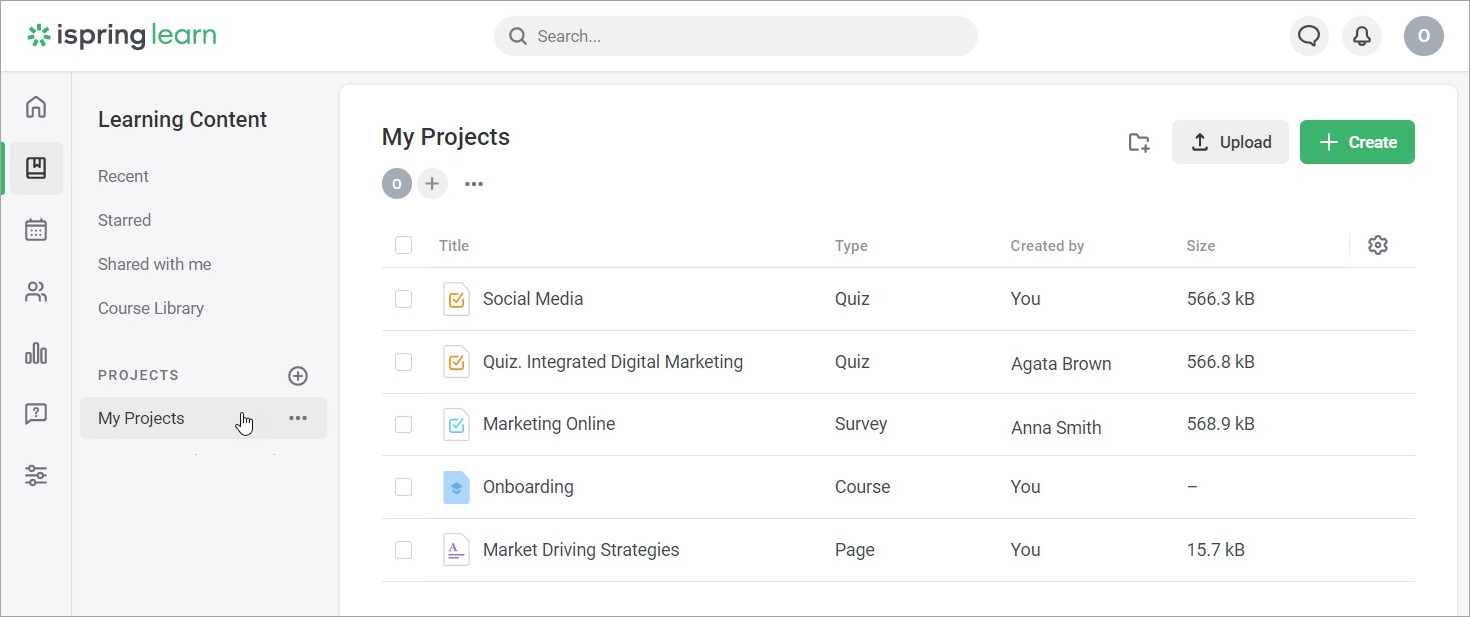Go to Recent in Learning Content
This screenshot has width=1470, height=617.
click(123, 176)
